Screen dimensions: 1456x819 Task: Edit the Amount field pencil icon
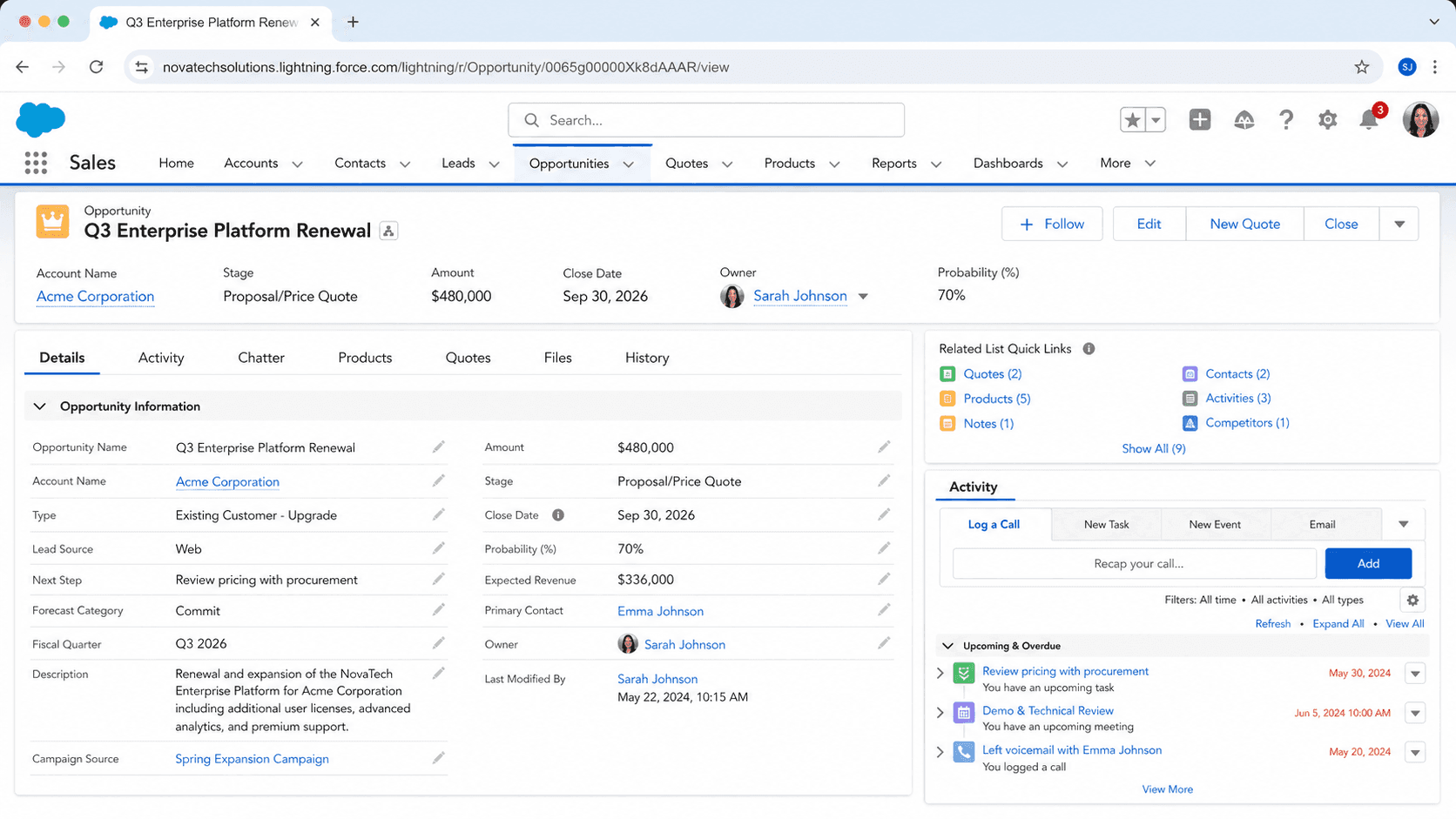[884, 446]
